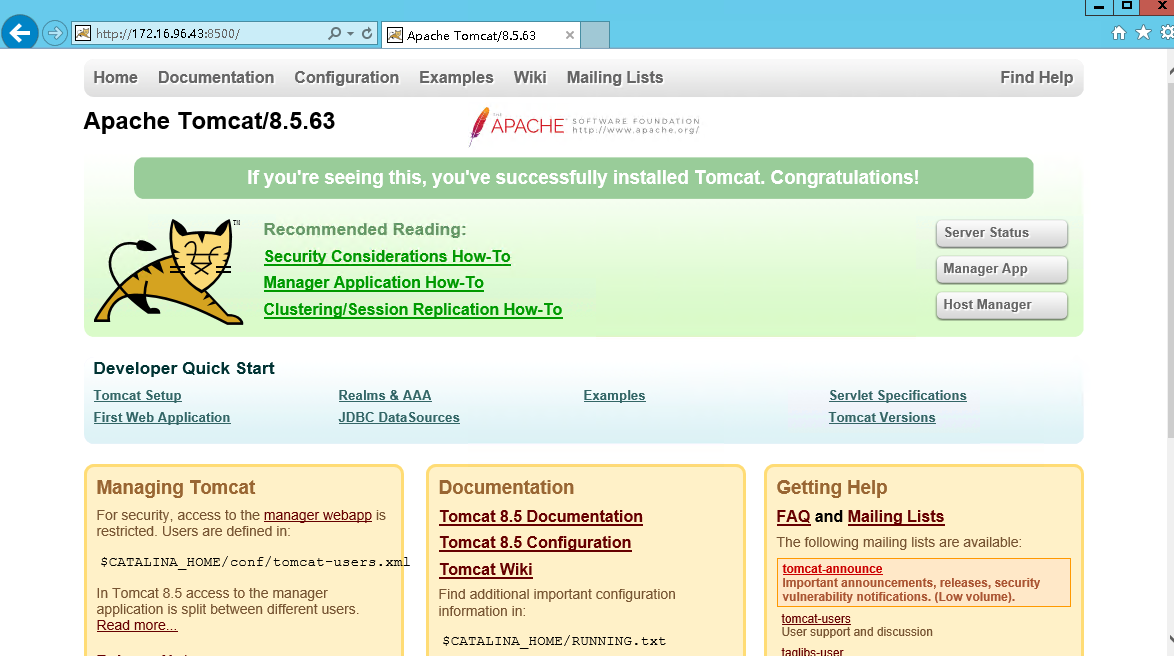Open Home in the Tomcat navigation bar
Image resolution: width=1174 pixels, height=656 pixels.
coord(115,78)
